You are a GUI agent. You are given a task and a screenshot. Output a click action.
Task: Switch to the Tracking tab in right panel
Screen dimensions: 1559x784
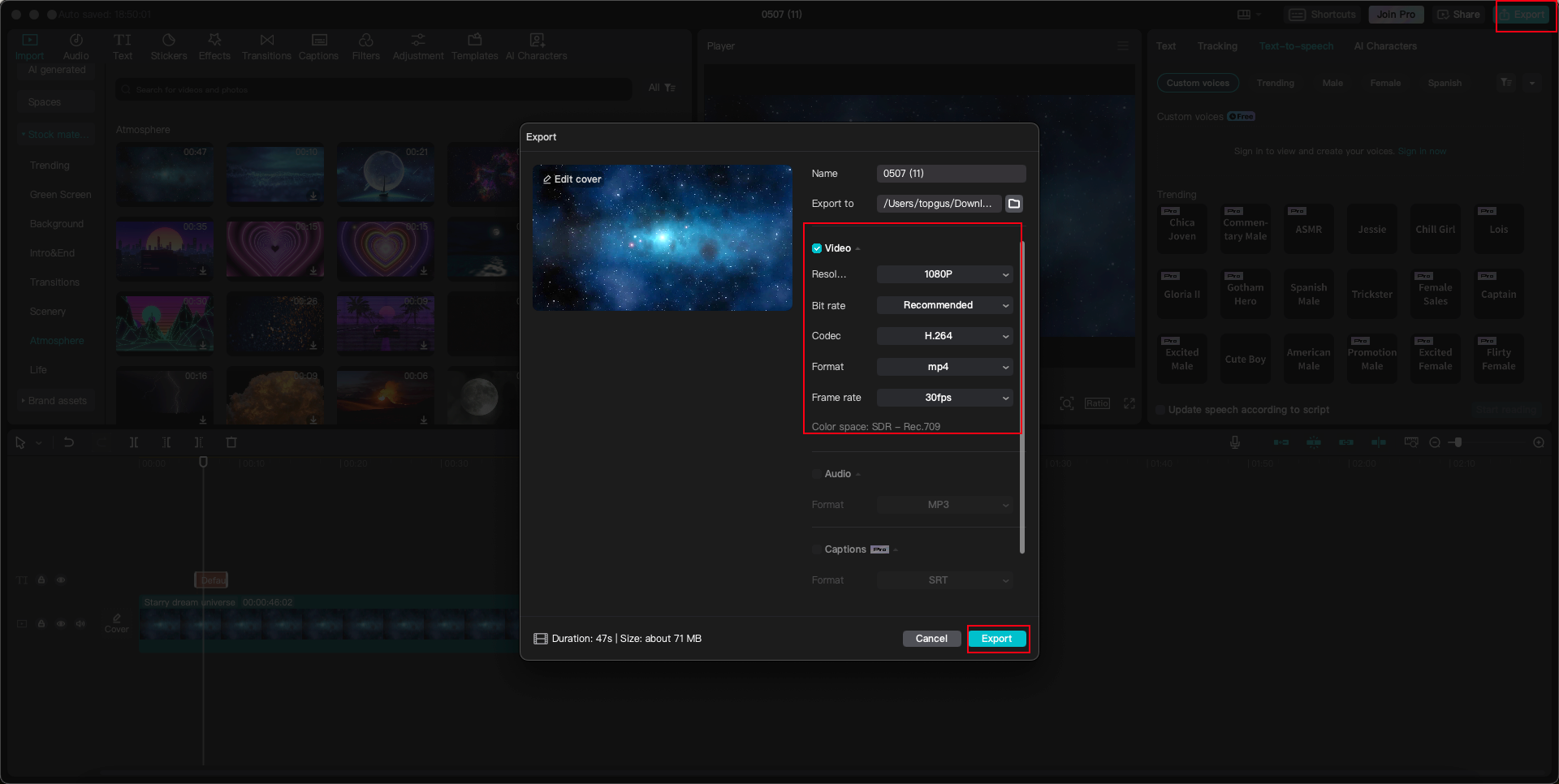pyautogui.click(x=1217, y=46)
